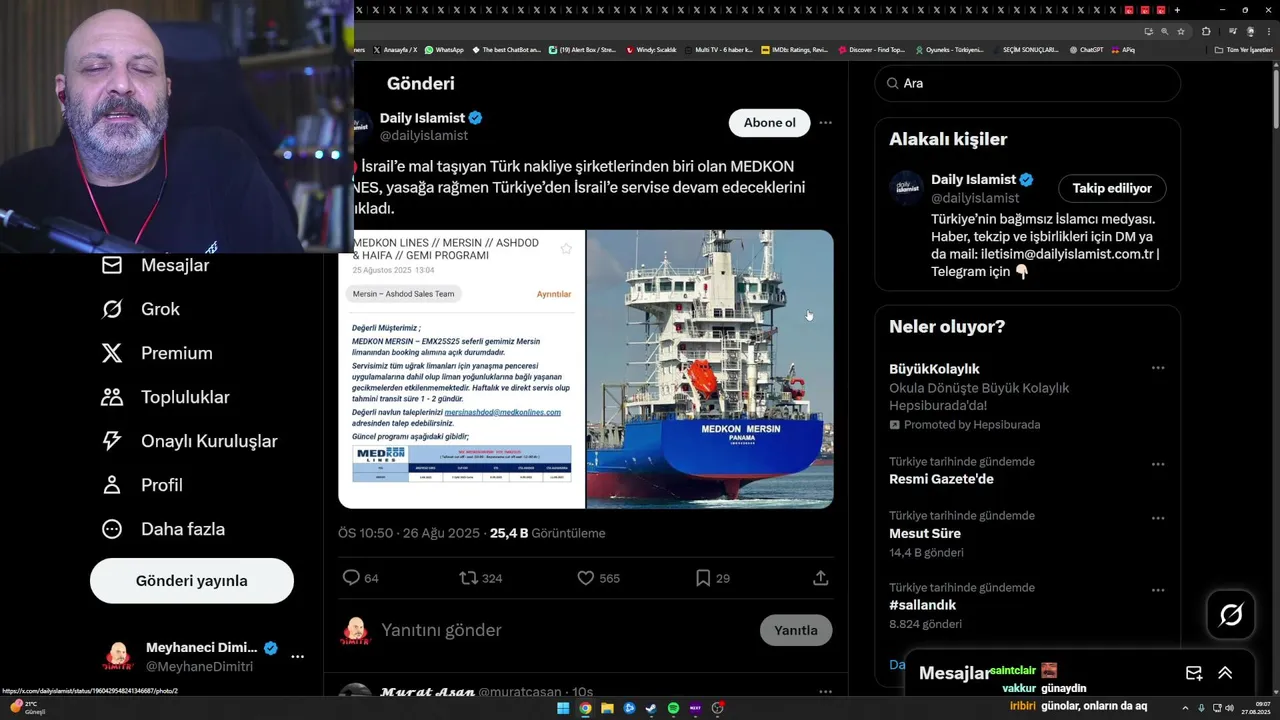Click the Takip ediyor button
Image resolution: width=1280 pixels, height=720 pixels.
pos(1112,188)
